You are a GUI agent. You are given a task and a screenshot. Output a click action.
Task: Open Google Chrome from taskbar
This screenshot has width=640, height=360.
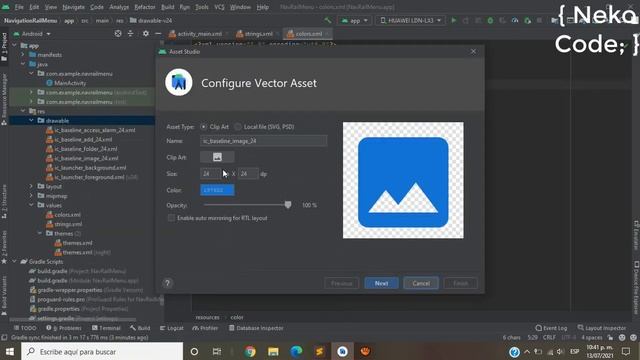pyautogui.click(x=250, y=351)
